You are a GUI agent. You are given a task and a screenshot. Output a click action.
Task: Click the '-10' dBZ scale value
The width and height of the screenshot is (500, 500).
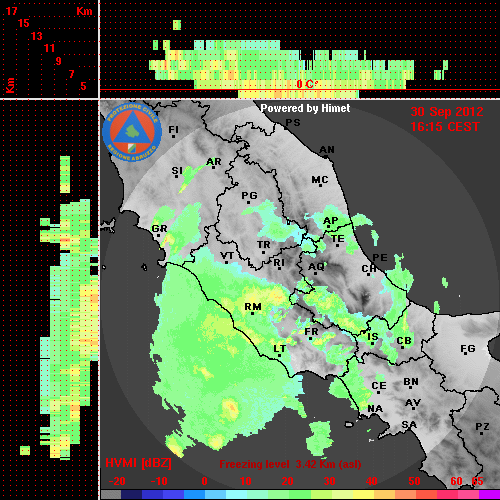click(159, 481)
